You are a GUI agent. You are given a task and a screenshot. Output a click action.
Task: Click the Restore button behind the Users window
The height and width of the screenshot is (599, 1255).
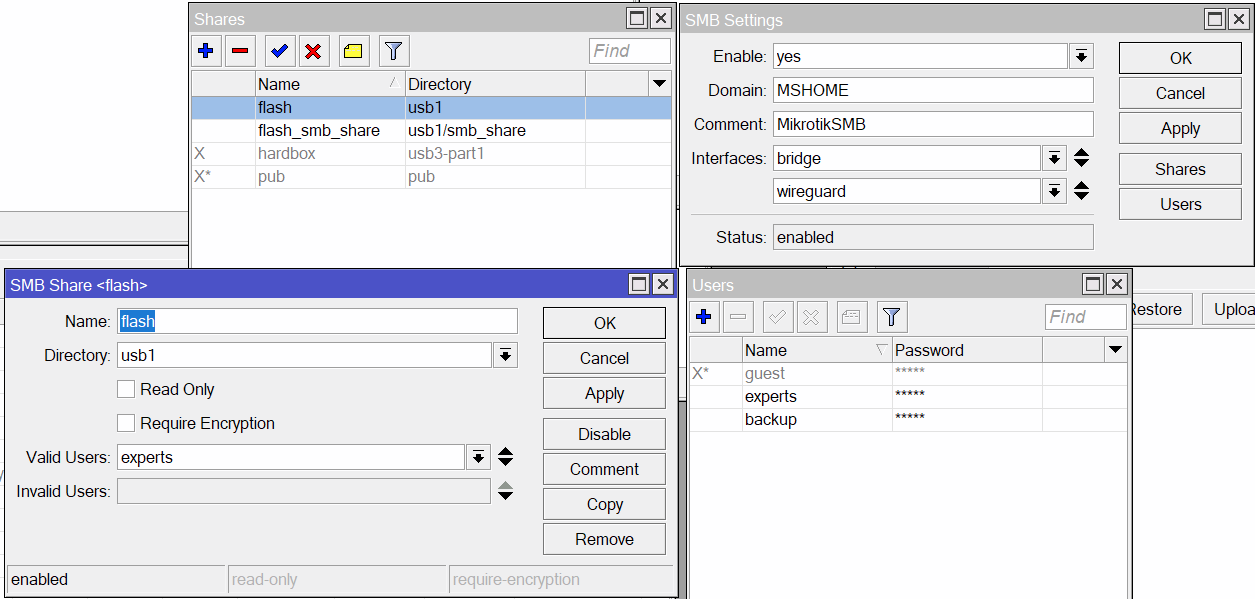point(1160,309)
